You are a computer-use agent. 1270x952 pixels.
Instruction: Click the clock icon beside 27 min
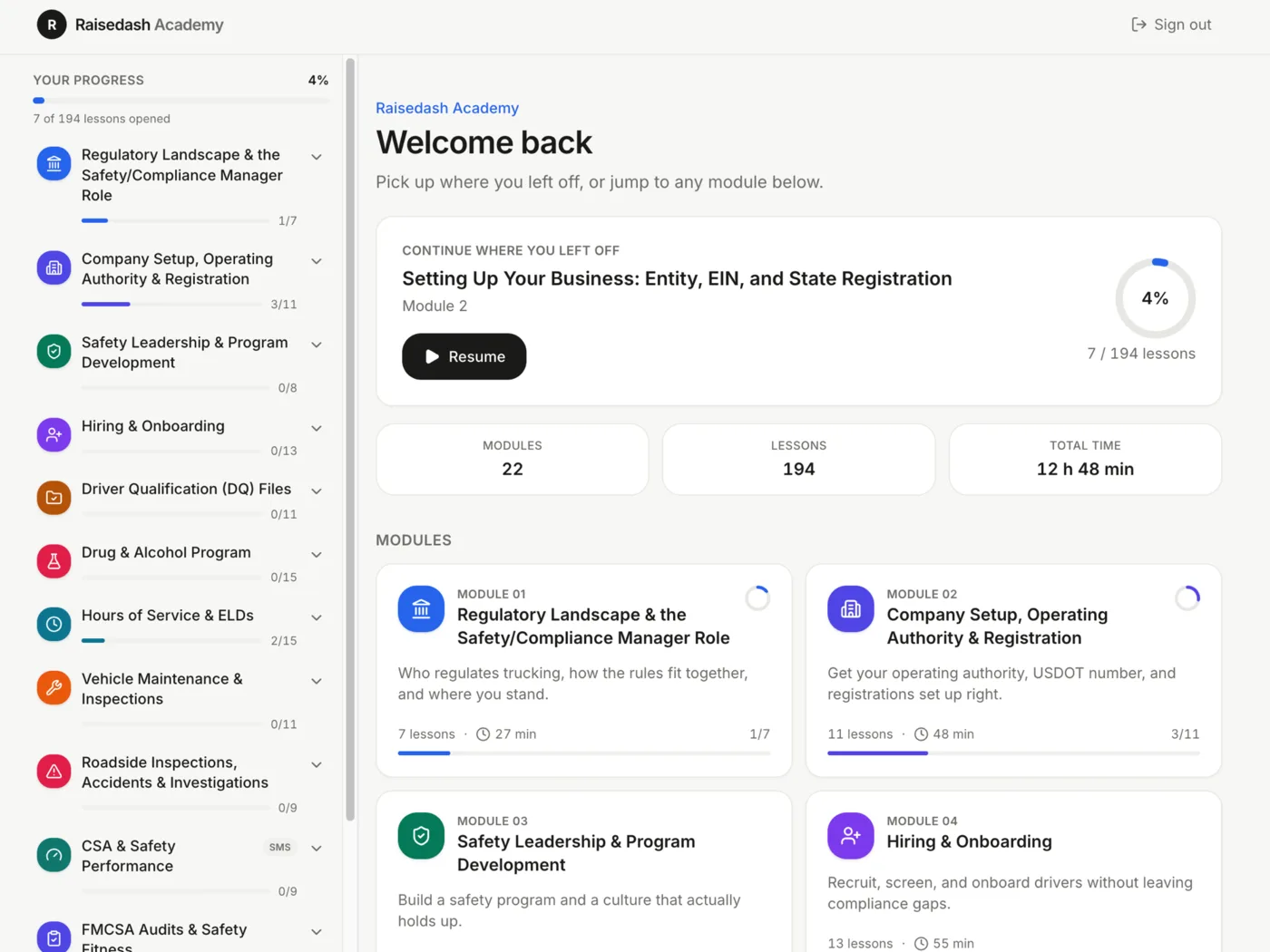point(484,734)
